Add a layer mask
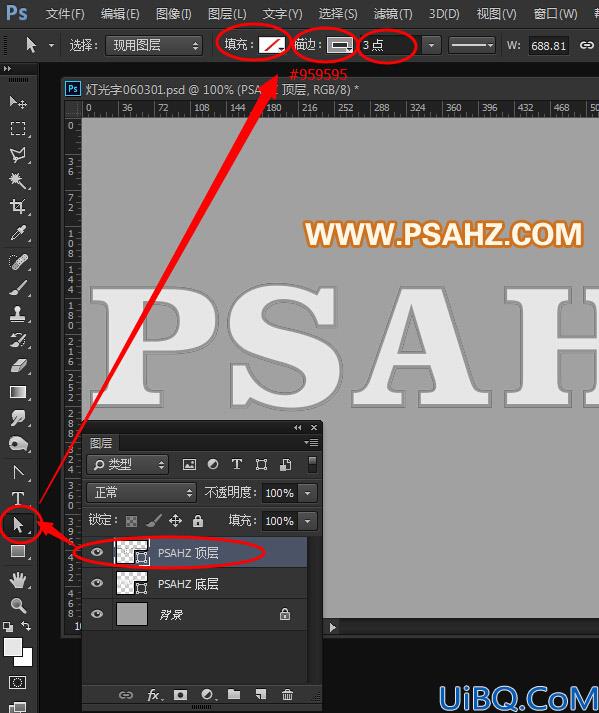The image size is (599, 713). pyautogui.click(x=181, y=695)
